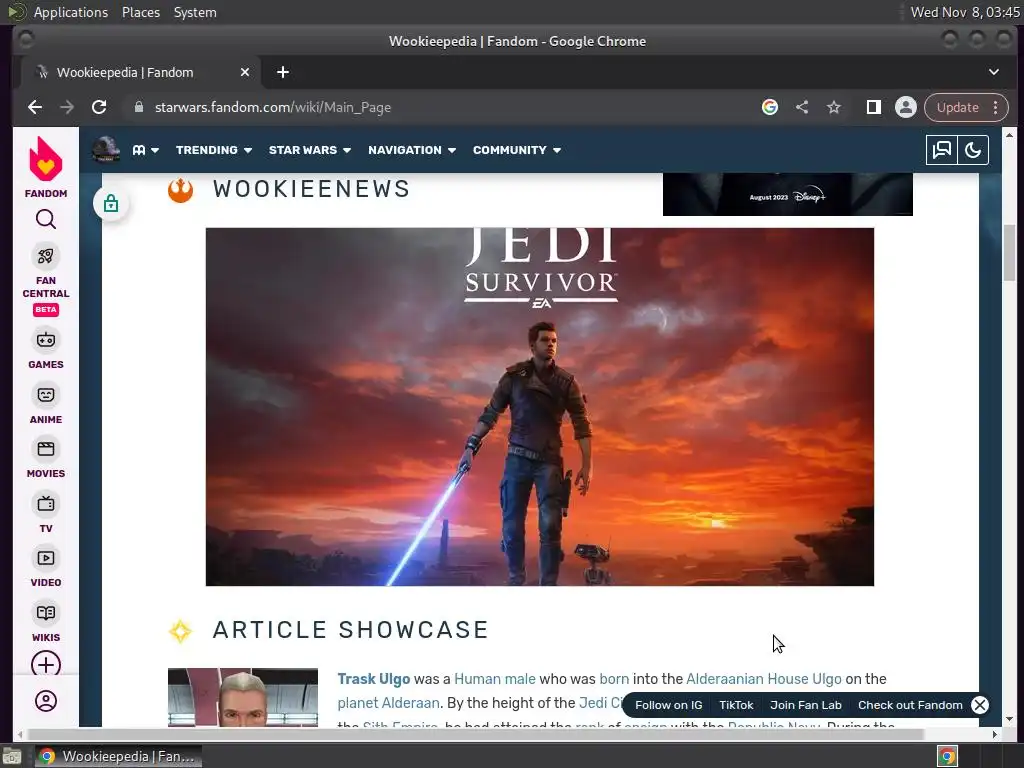Open Chrome three-dot menu
Image resolution: width=1024 pixels, height=768 pixels.
(x=995, y=107)
